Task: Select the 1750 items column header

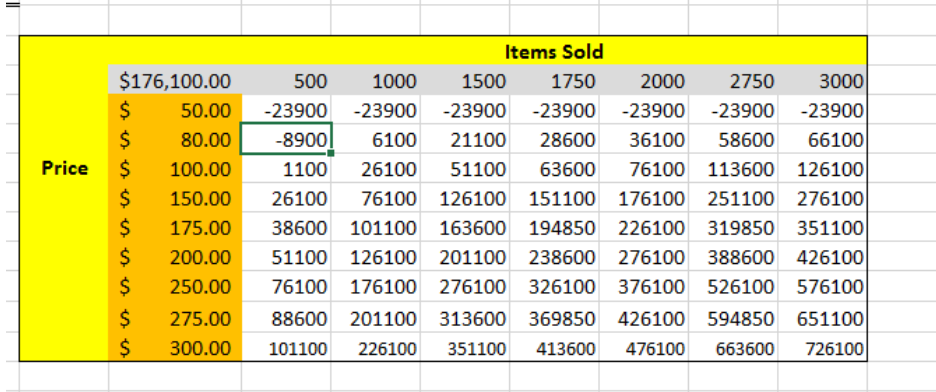Action: (x=554, y=81)
